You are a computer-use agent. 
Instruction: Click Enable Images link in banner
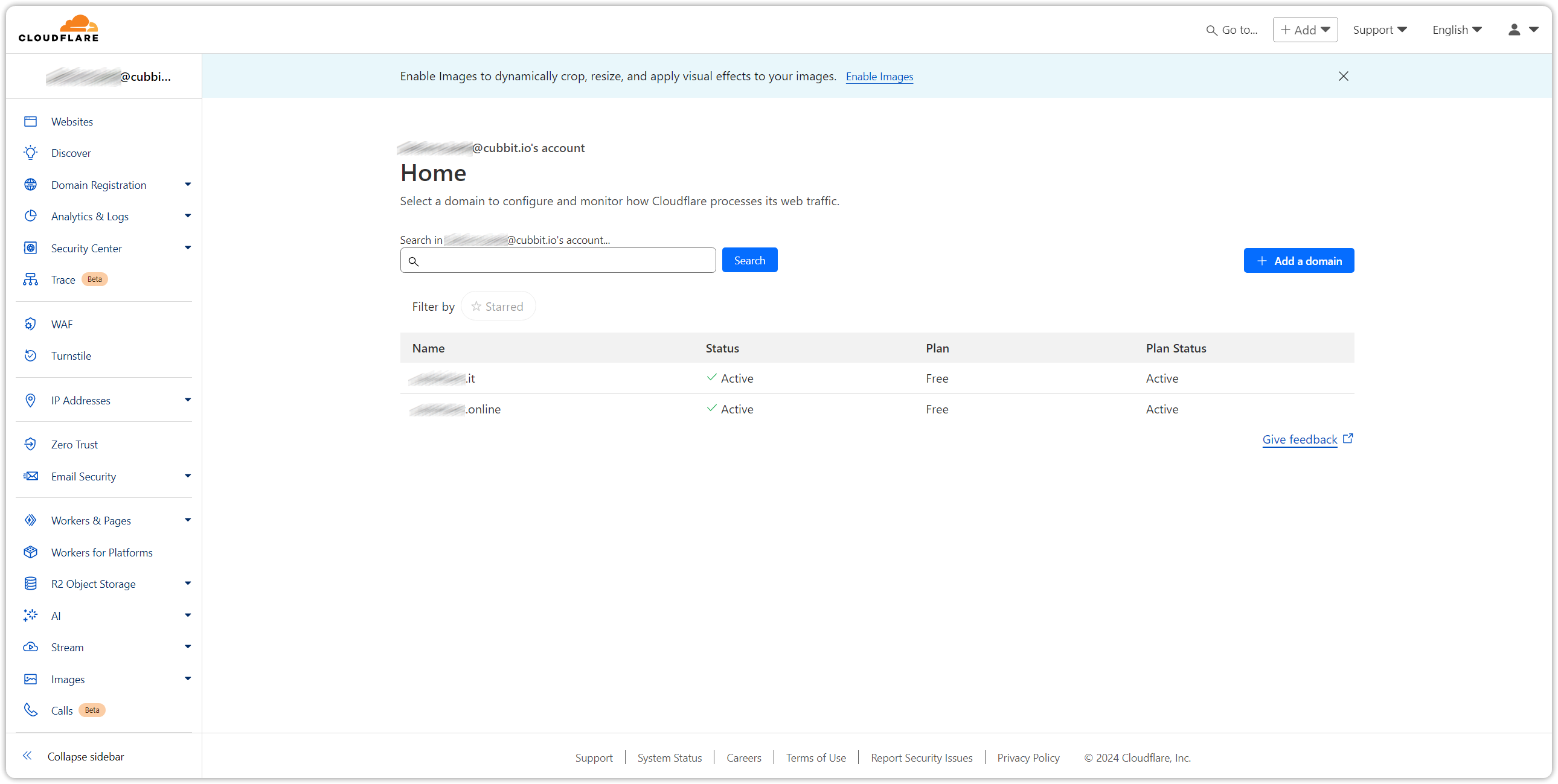coord(878,76)
